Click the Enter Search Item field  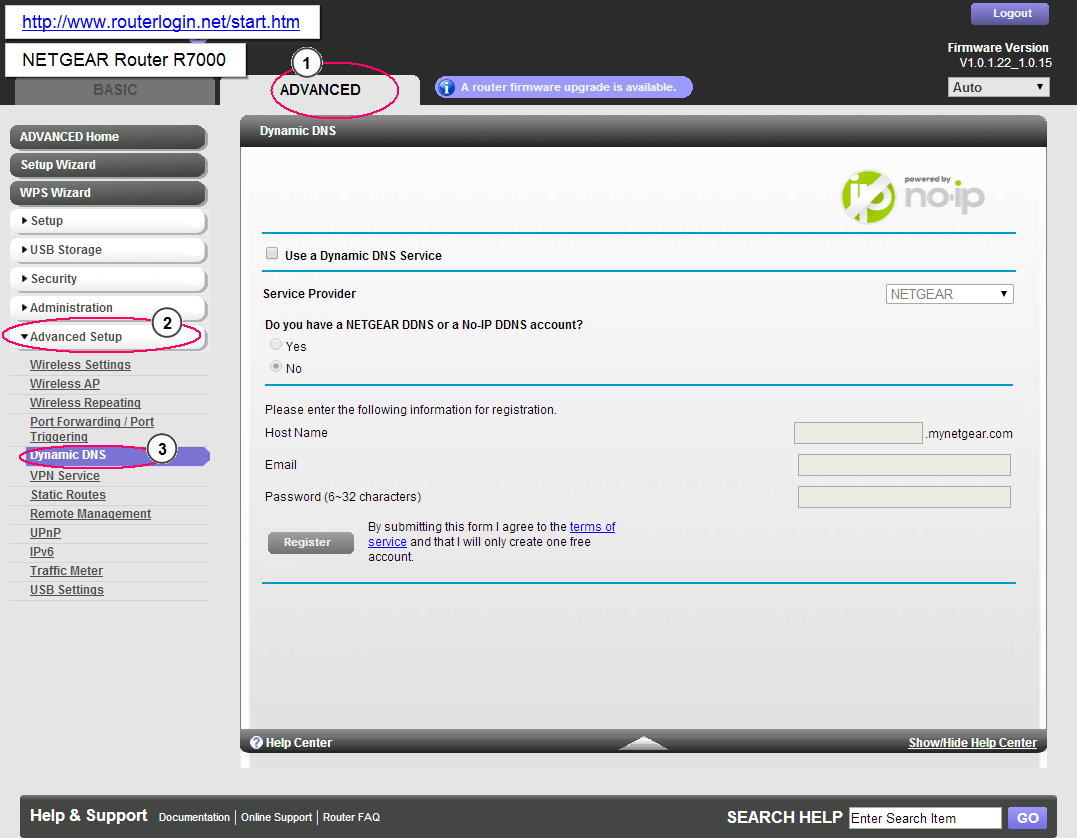[925, 818]
